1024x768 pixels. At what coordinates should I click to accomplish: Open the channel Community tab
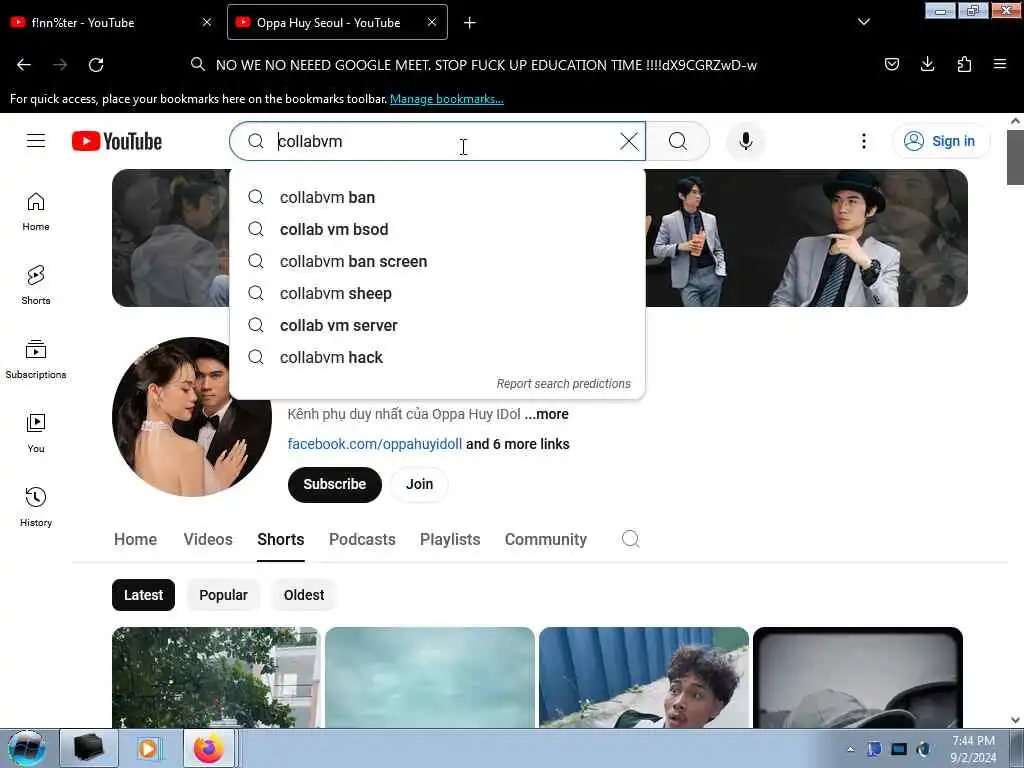click(x=546, y=539)
